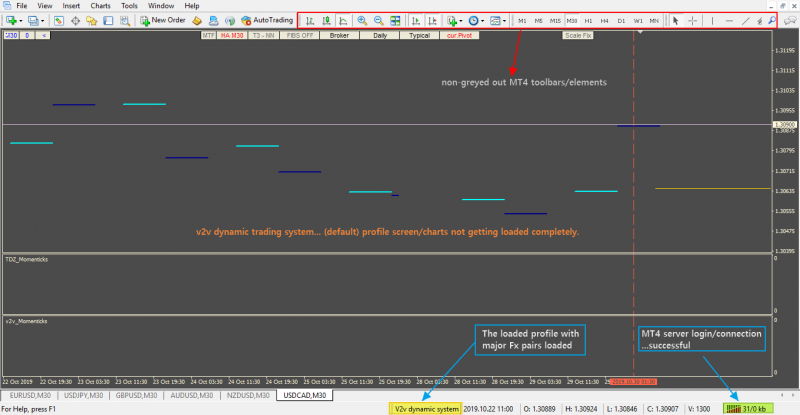
Task: Show the Terminal panel icon
Action: pyautogui.click(x=108, y=21)
